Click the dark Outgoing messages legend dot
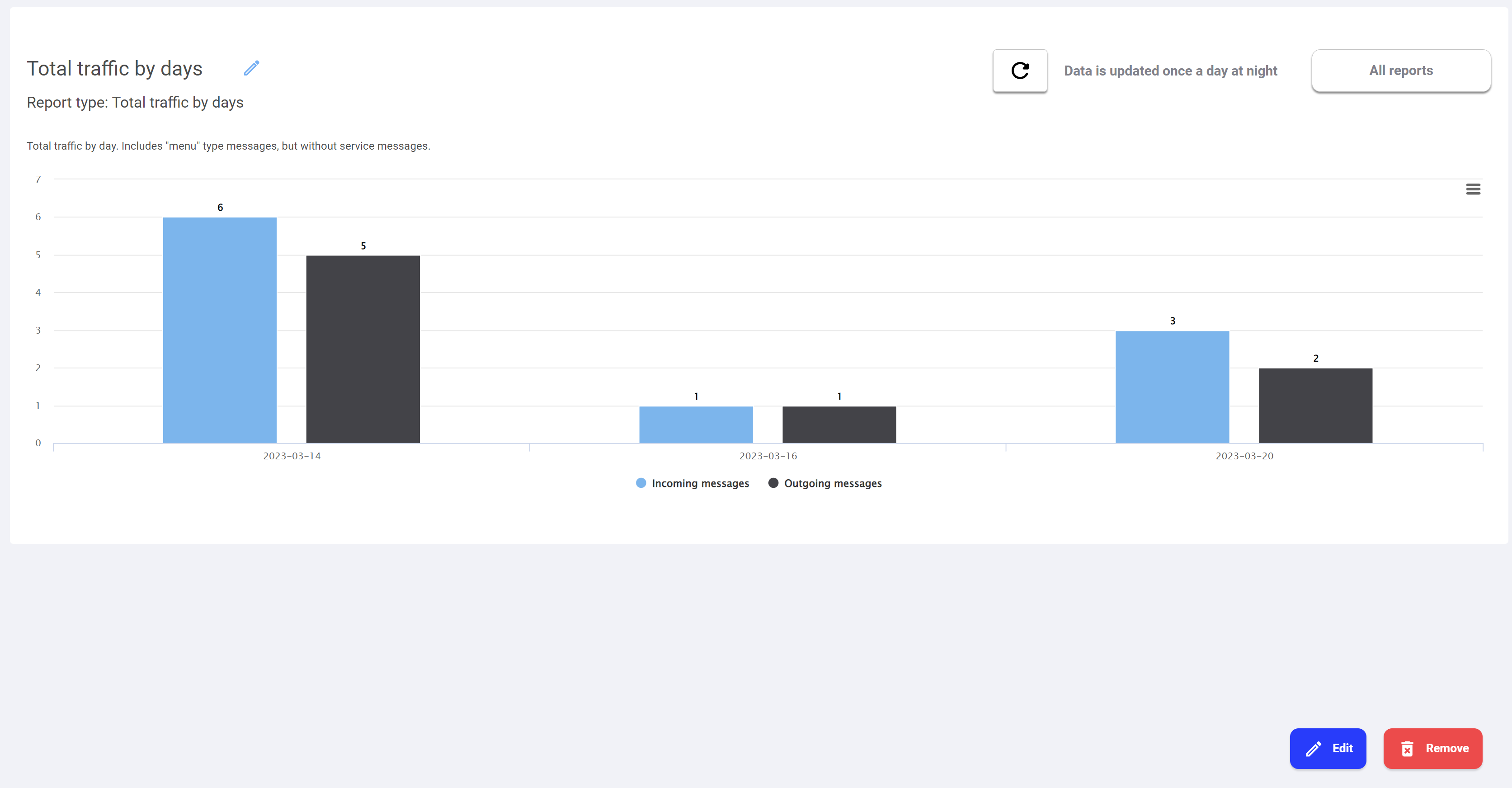 point(773,483)
